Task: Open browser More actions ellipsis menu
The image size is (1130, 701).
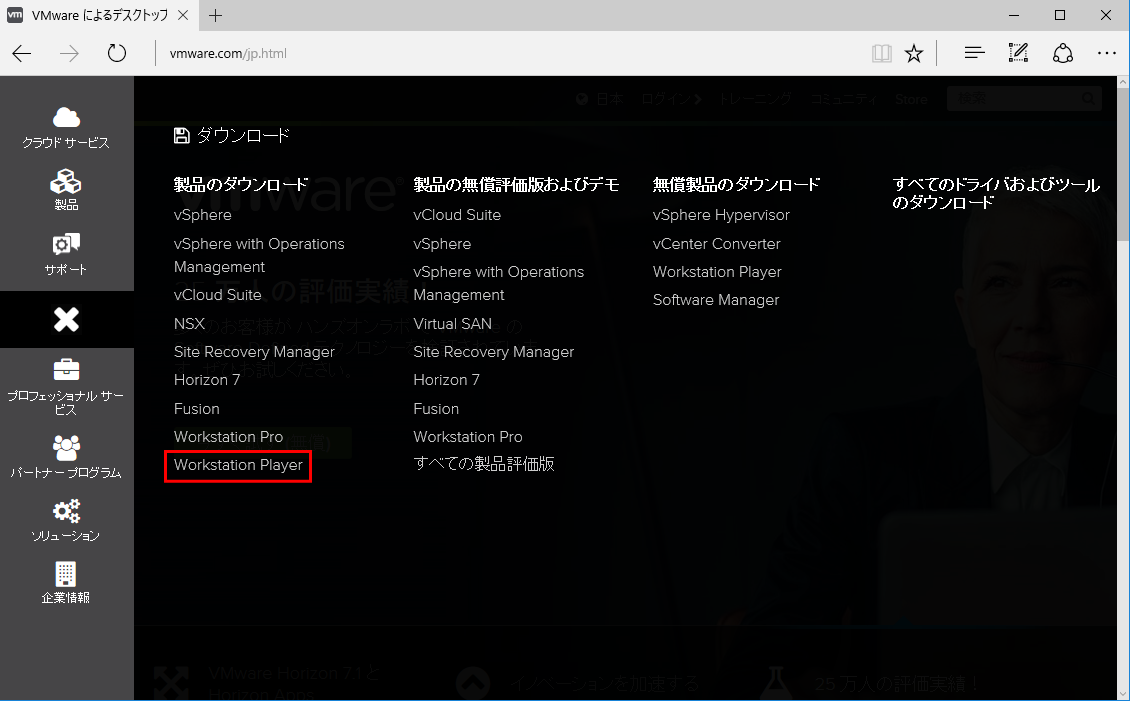Action: 1107,53
